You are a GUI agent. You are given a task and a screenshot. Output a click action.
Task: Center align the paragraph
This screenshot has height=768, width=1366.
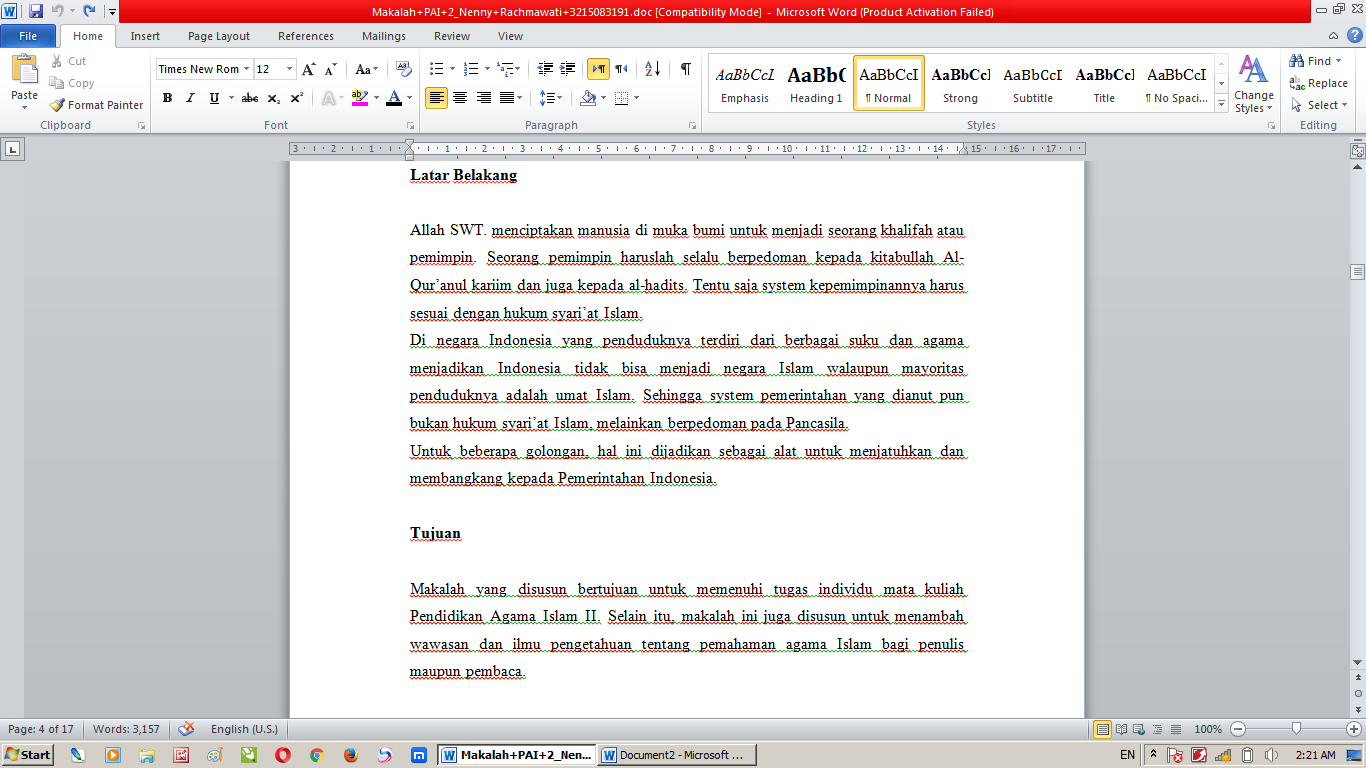pyautogui.click(x=460, y=98)
